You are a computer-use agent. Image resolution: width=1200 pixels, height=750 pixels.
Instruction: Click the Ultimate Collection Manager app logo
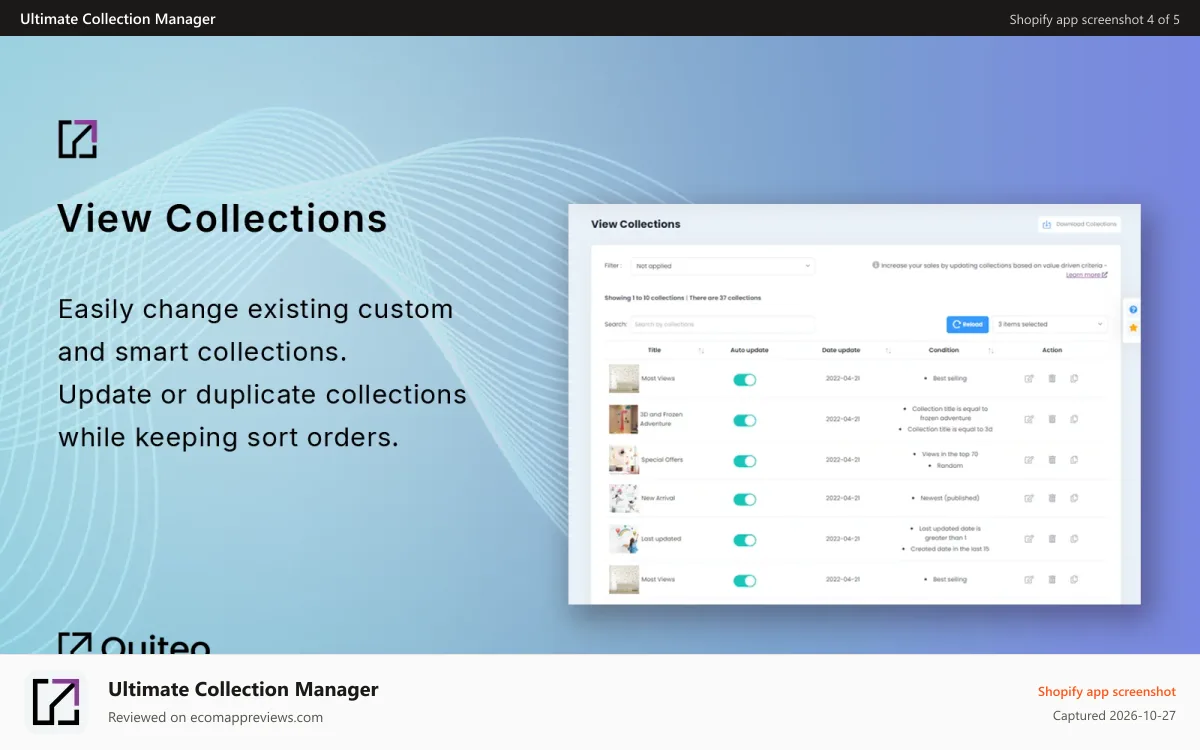point(56,702)
